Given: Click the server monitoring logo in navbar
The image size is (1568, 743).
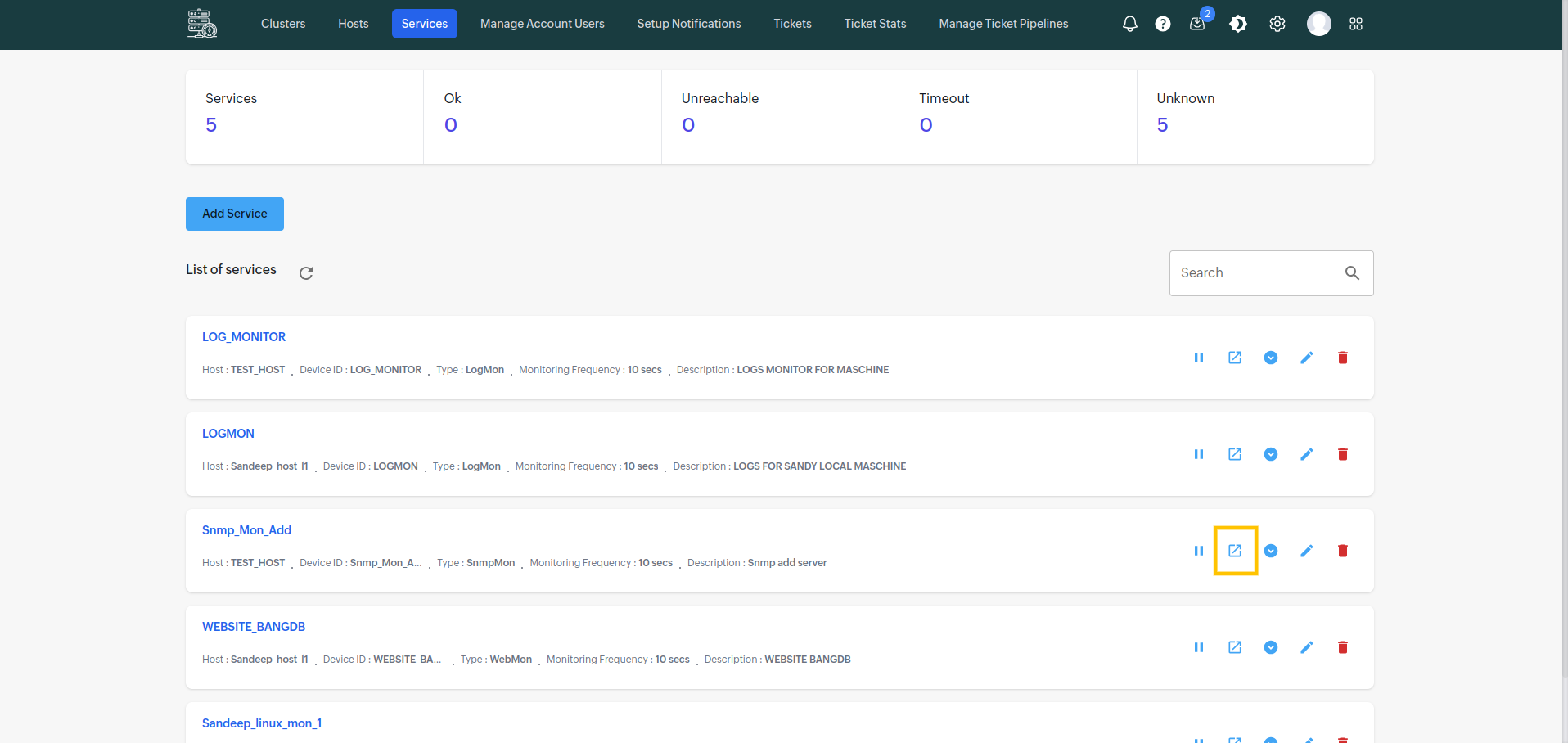Looking at the screenshot, I should pos(202,24).
